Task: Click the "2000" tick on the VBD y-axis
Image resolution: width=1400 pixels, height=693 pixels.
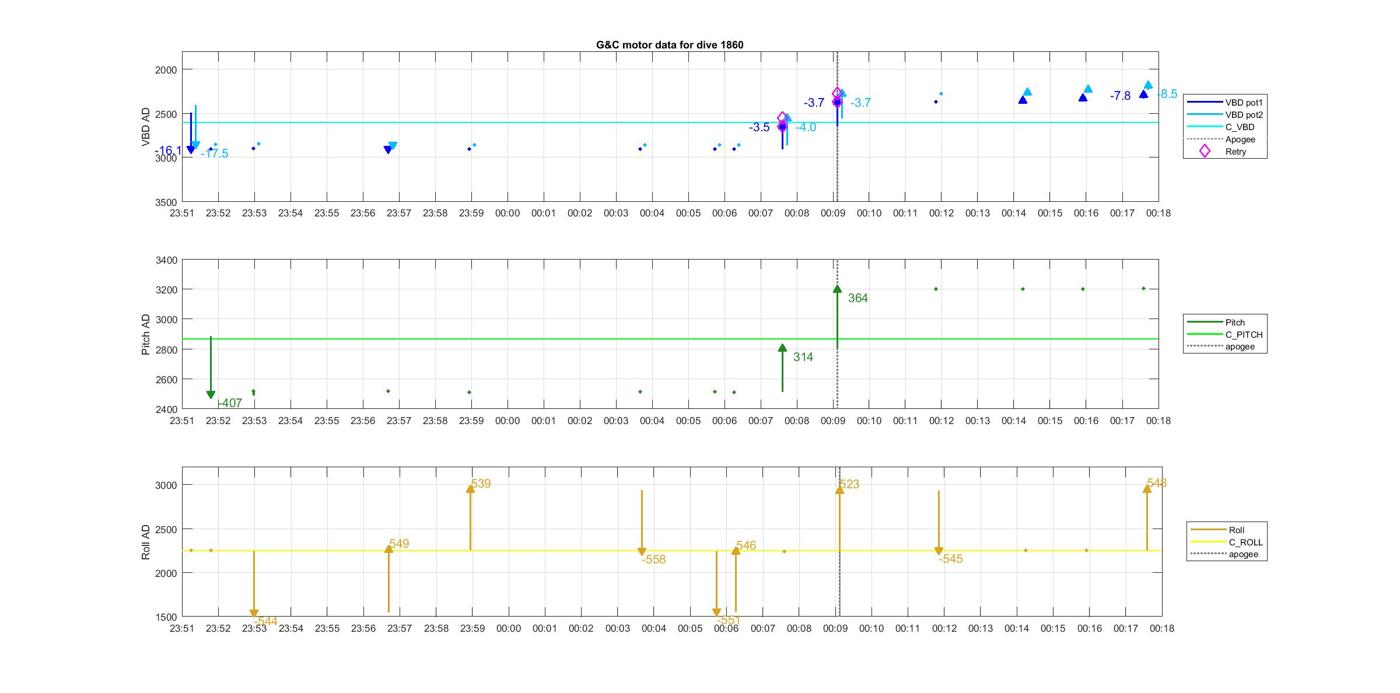Action: pos(166,70)
